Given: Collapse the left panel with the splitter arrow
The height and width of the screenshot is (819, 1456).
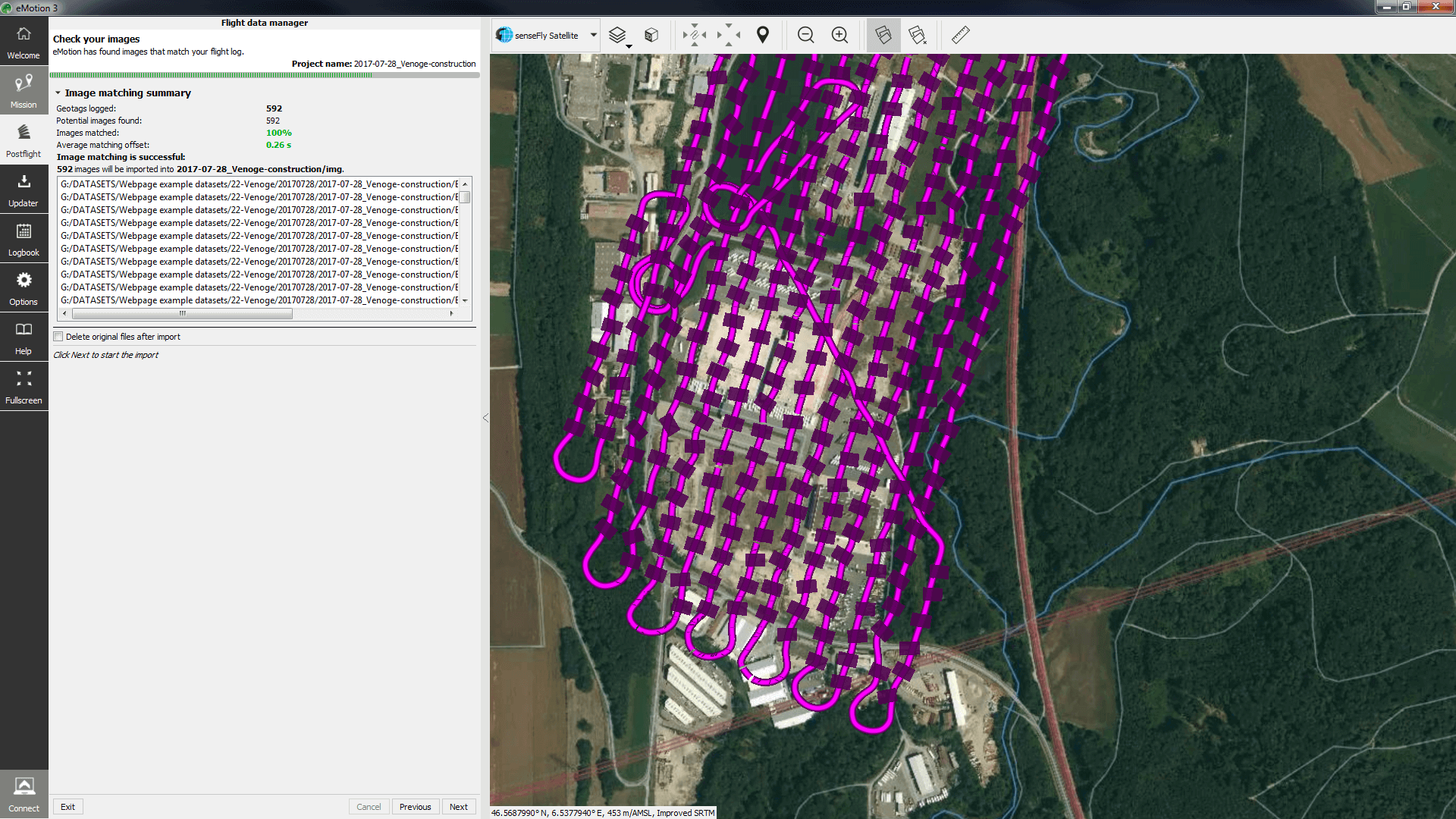Looking at the screenshot, I should 485,418.
